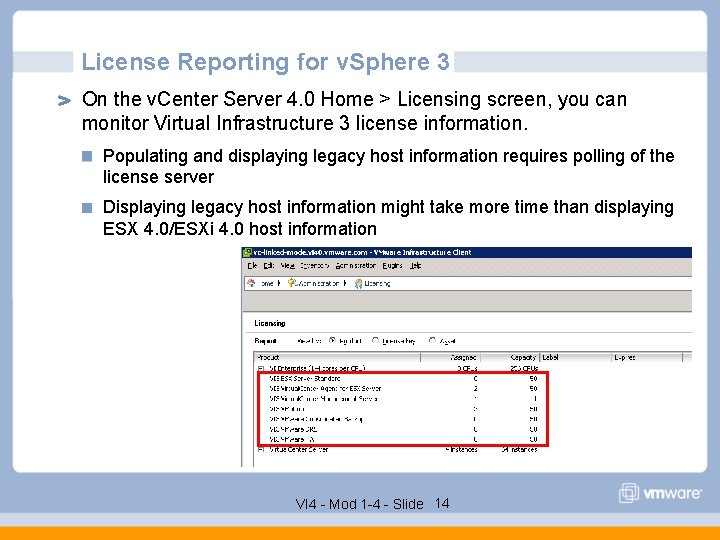Viewport: 720px width, 540px height.
Task: Open the Administration menu
Action: click(355, 265)
